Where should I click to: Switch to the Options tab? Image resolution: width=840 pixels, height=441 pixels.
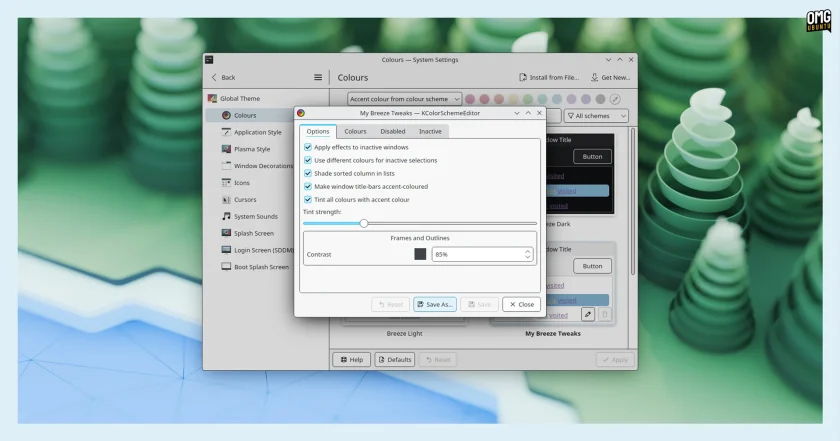point(318,131)
